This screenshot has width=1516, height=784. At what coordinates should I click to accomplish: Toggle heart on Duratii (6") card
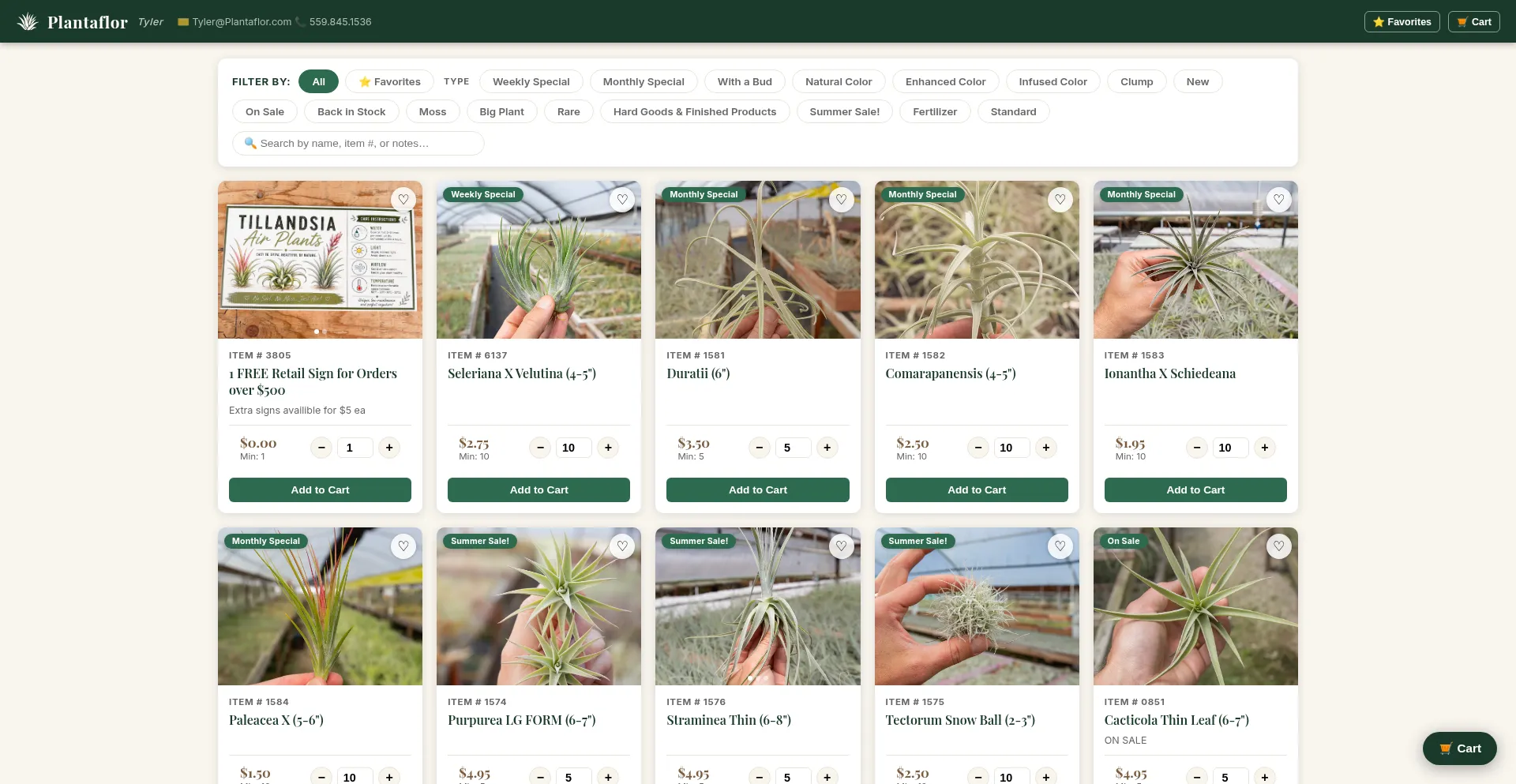841,200
